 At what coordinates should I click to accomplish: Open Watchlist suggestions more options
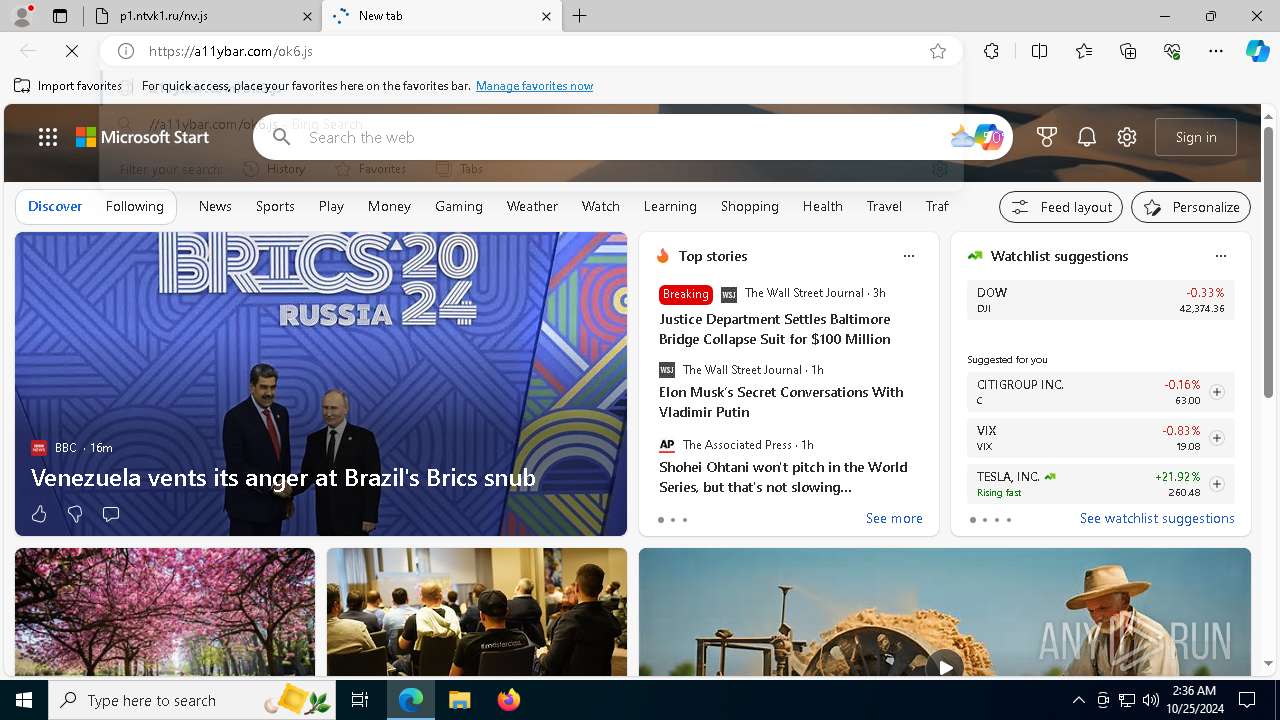click(x=1221, y=256)
